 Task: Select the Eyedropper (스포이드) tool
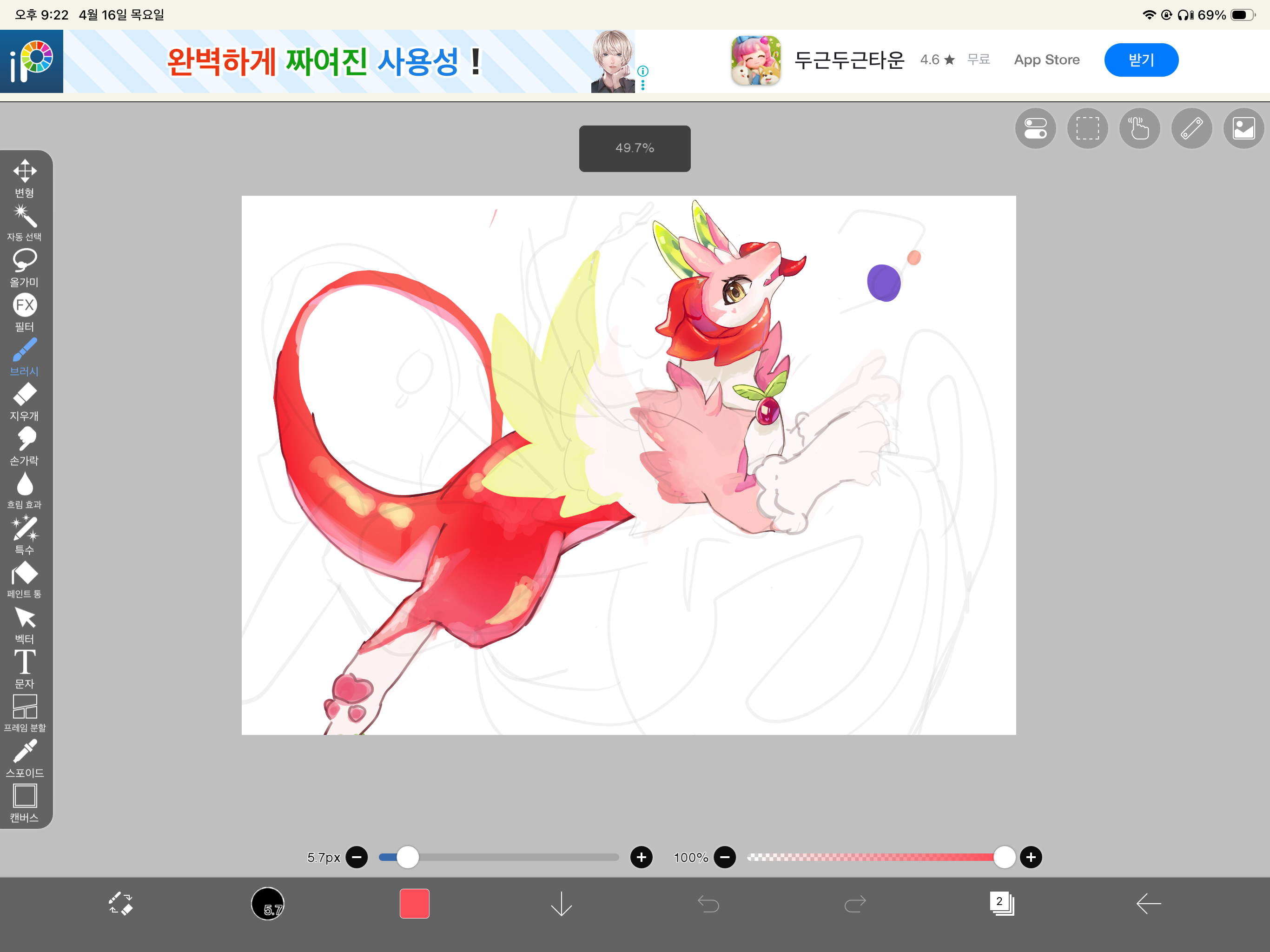click(25, 758)
